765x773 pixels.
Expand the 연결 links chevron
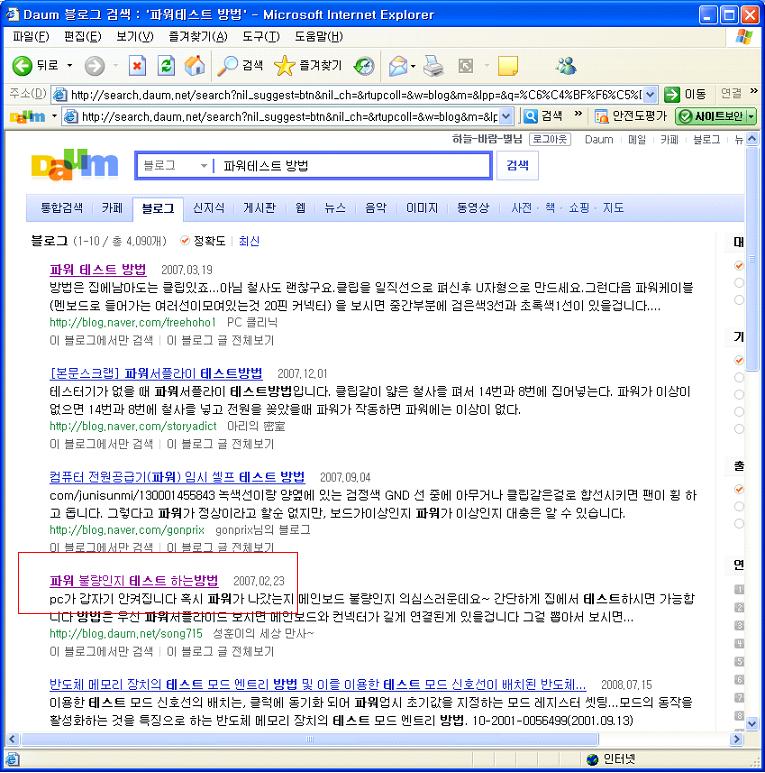click(754, 91)
